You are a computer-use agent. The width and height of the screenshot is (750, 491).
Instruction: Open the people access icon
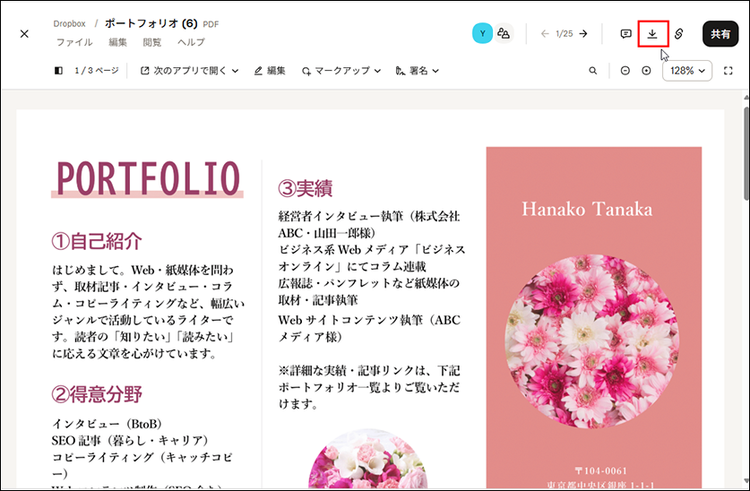[503, 33]
